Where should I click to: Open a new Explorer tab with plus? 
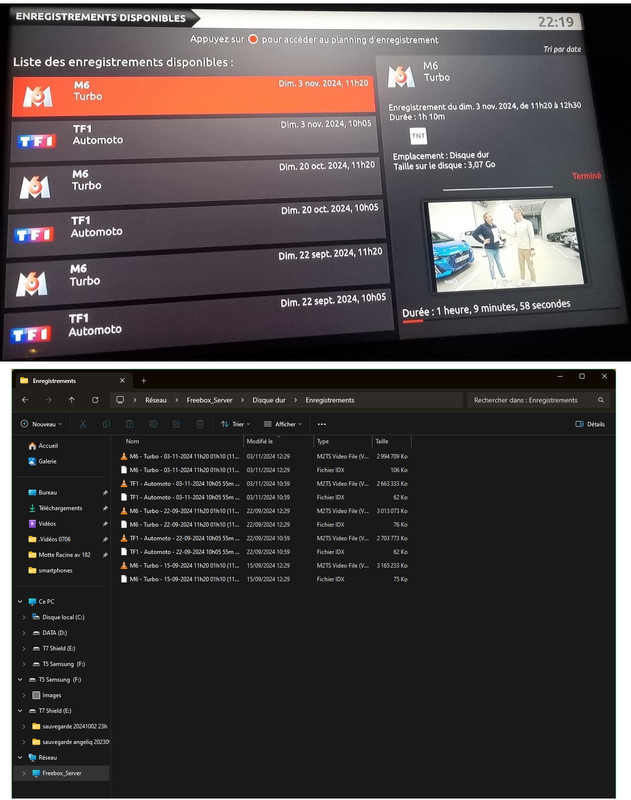tap(143, 381)
